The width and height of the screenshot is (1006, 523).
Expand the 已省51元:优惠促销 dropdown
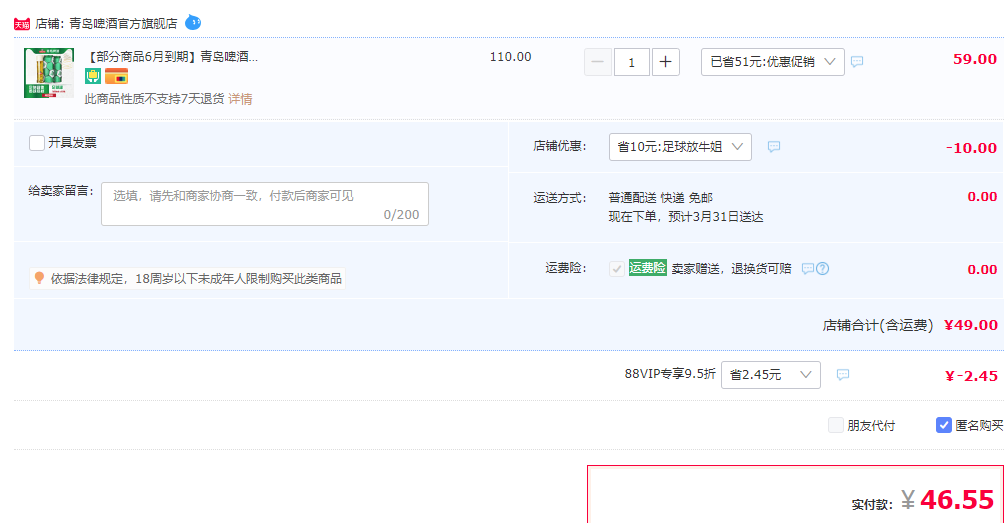(x=772, y=62)
